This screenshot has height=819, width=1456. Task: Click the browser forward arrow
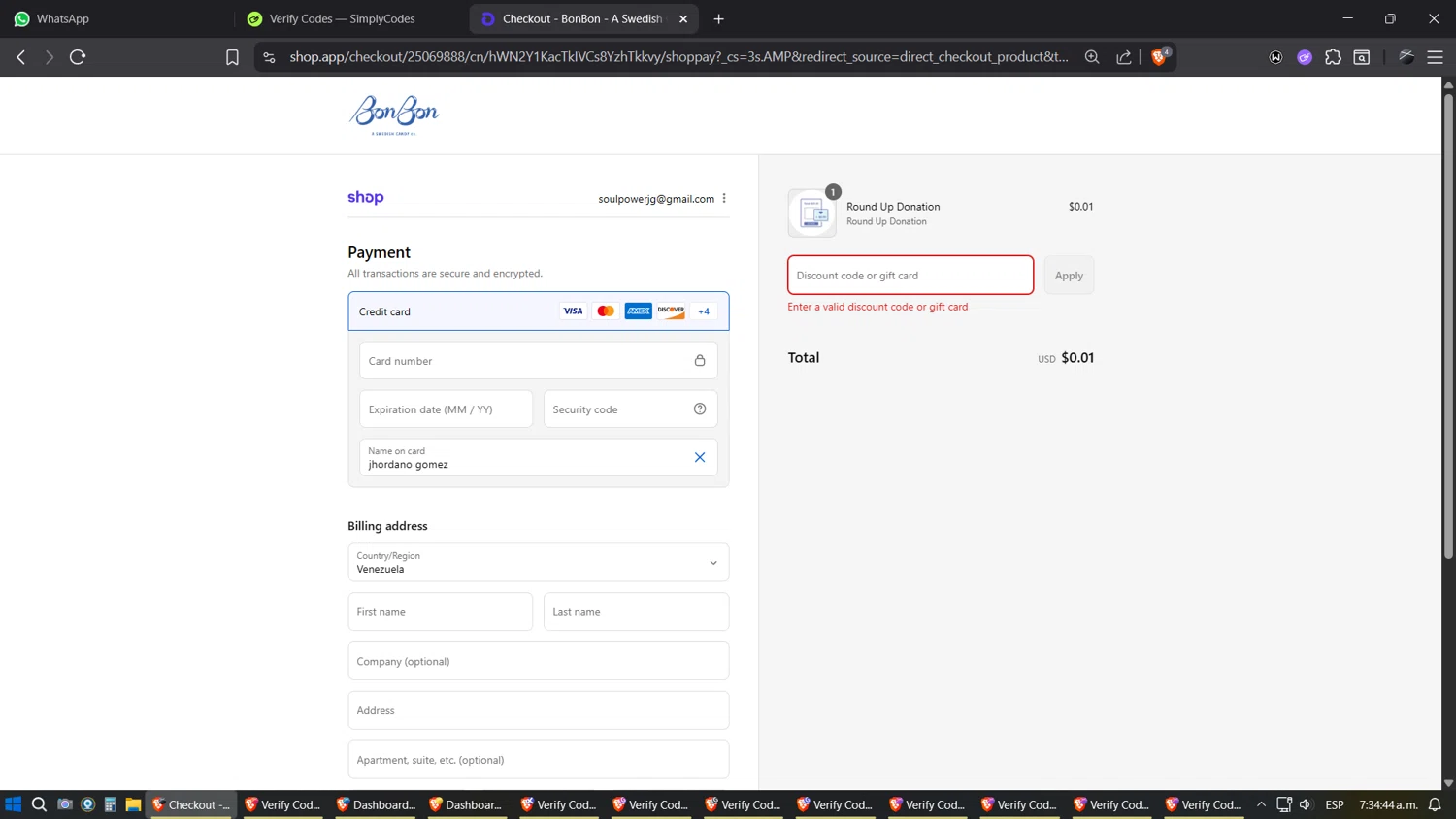coord(50,57)
